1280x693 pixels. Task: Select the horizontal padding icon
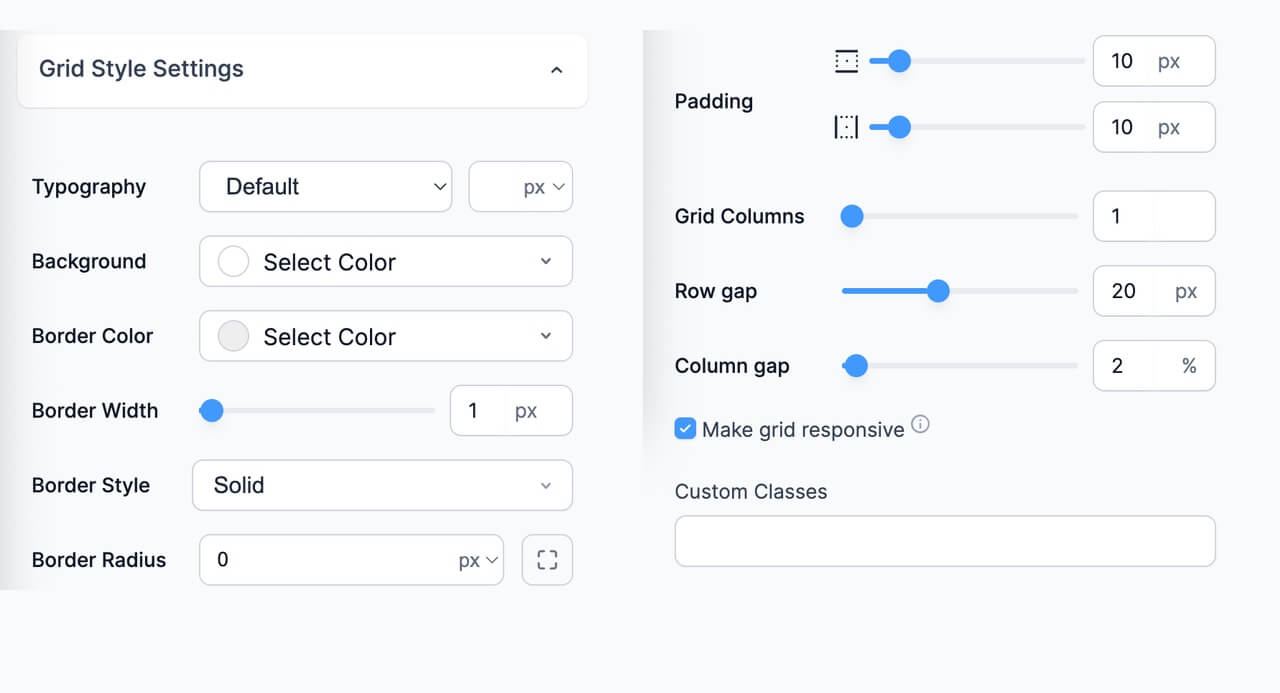pos(846,127)
